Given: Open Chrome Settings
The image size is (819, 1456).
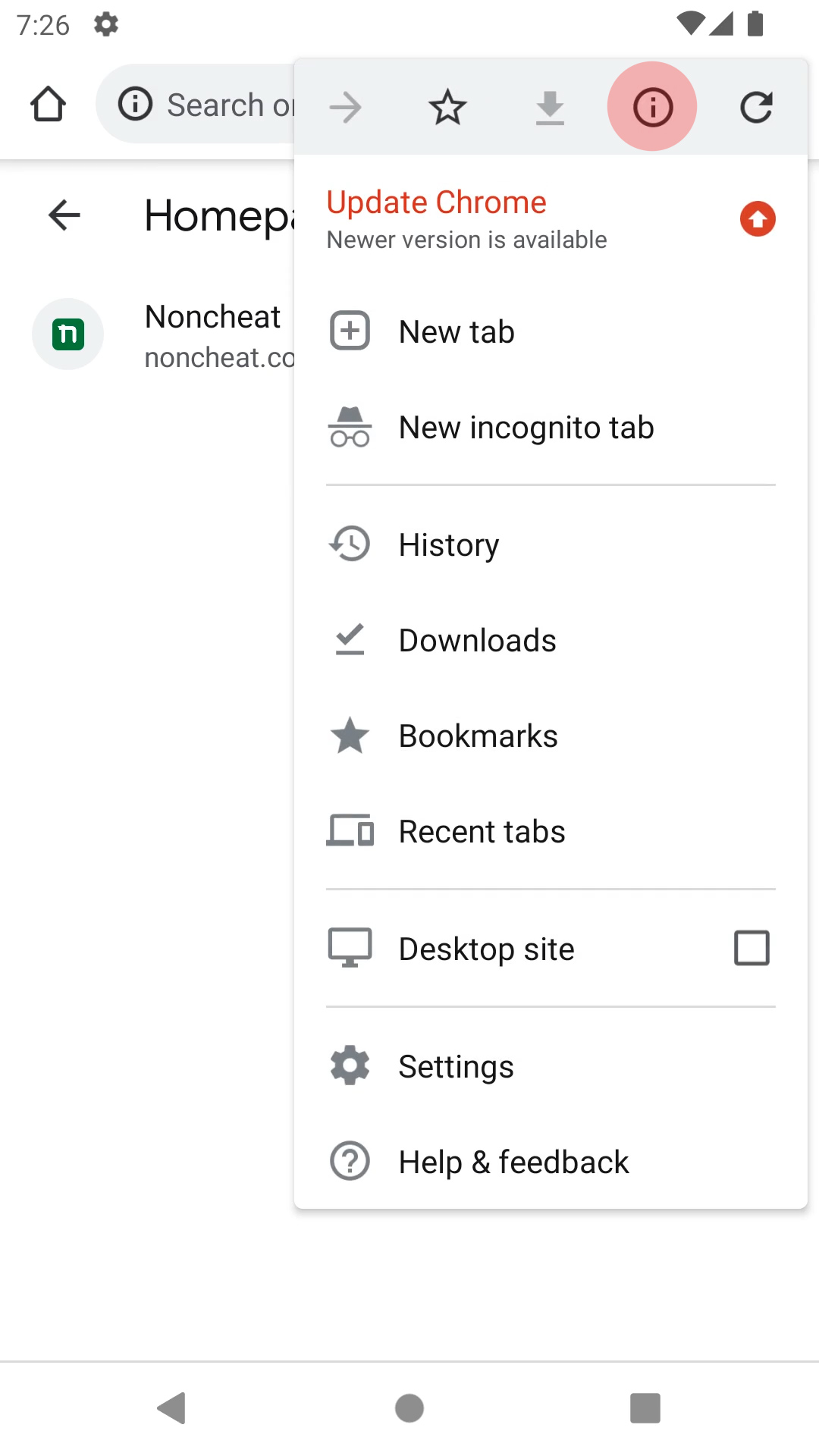Looking at the screenshot, I should click(x=551, y=1066).
